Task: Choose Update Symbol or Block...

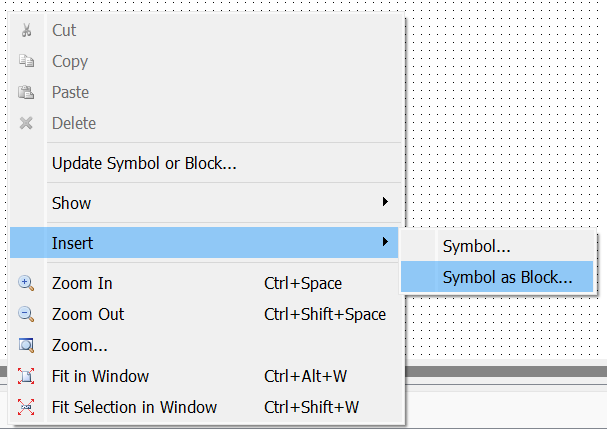Action: (144, 163)
